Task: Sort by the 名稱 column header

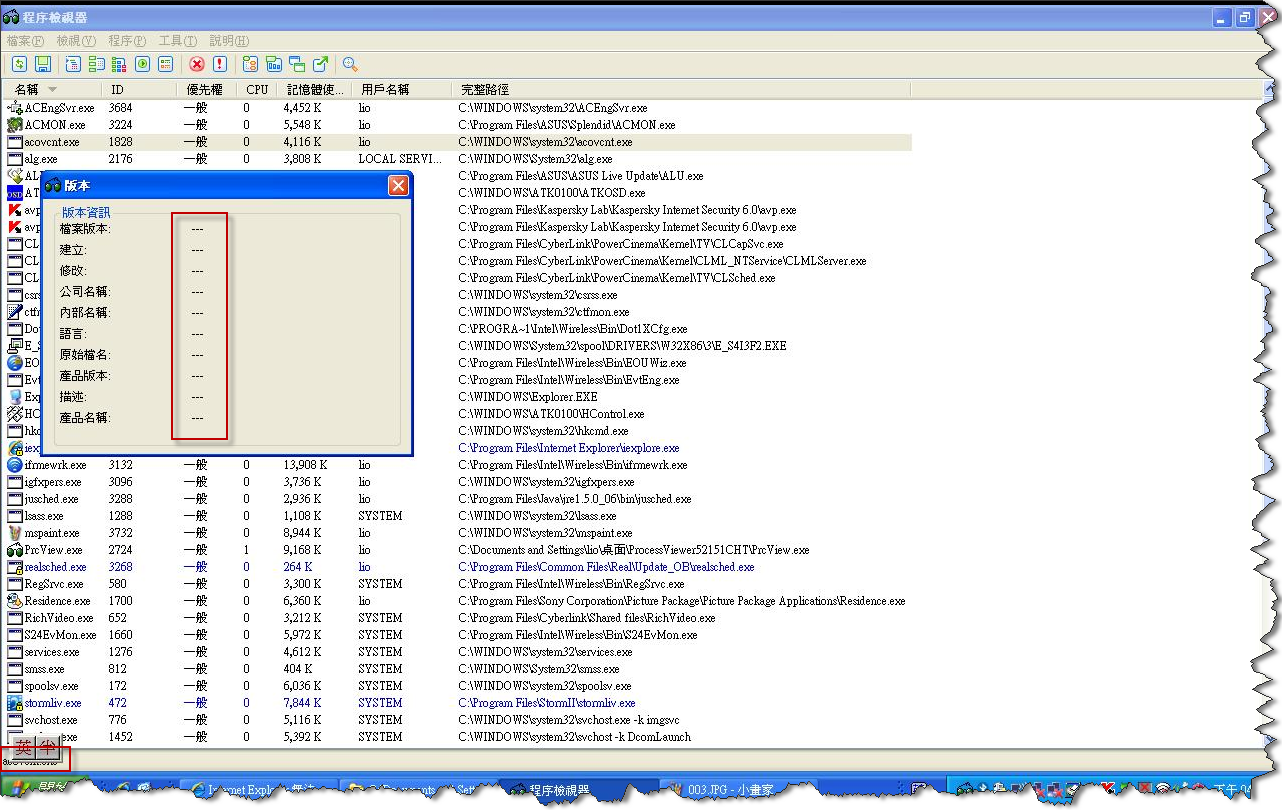Action: [52, 90]
